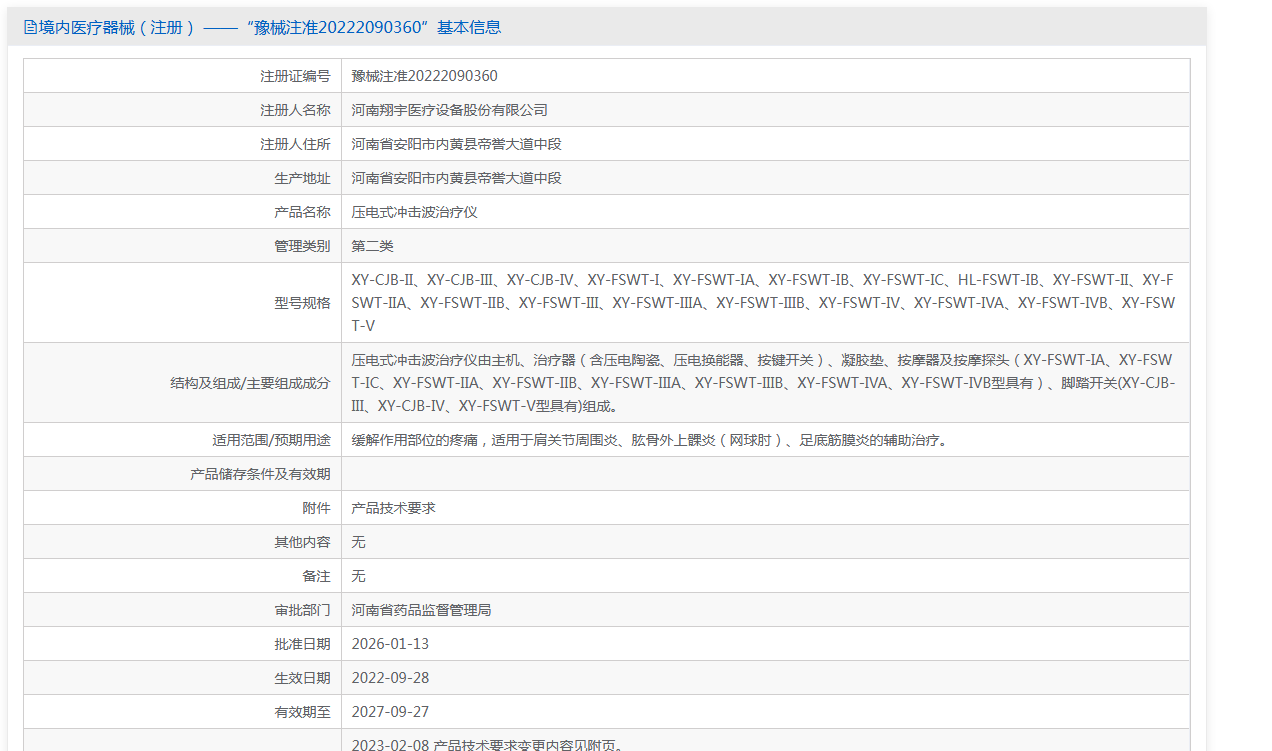Select the registration number value 豫械注准20222090360
This screenshot has width=1272, height=751.
pos(425,76)
